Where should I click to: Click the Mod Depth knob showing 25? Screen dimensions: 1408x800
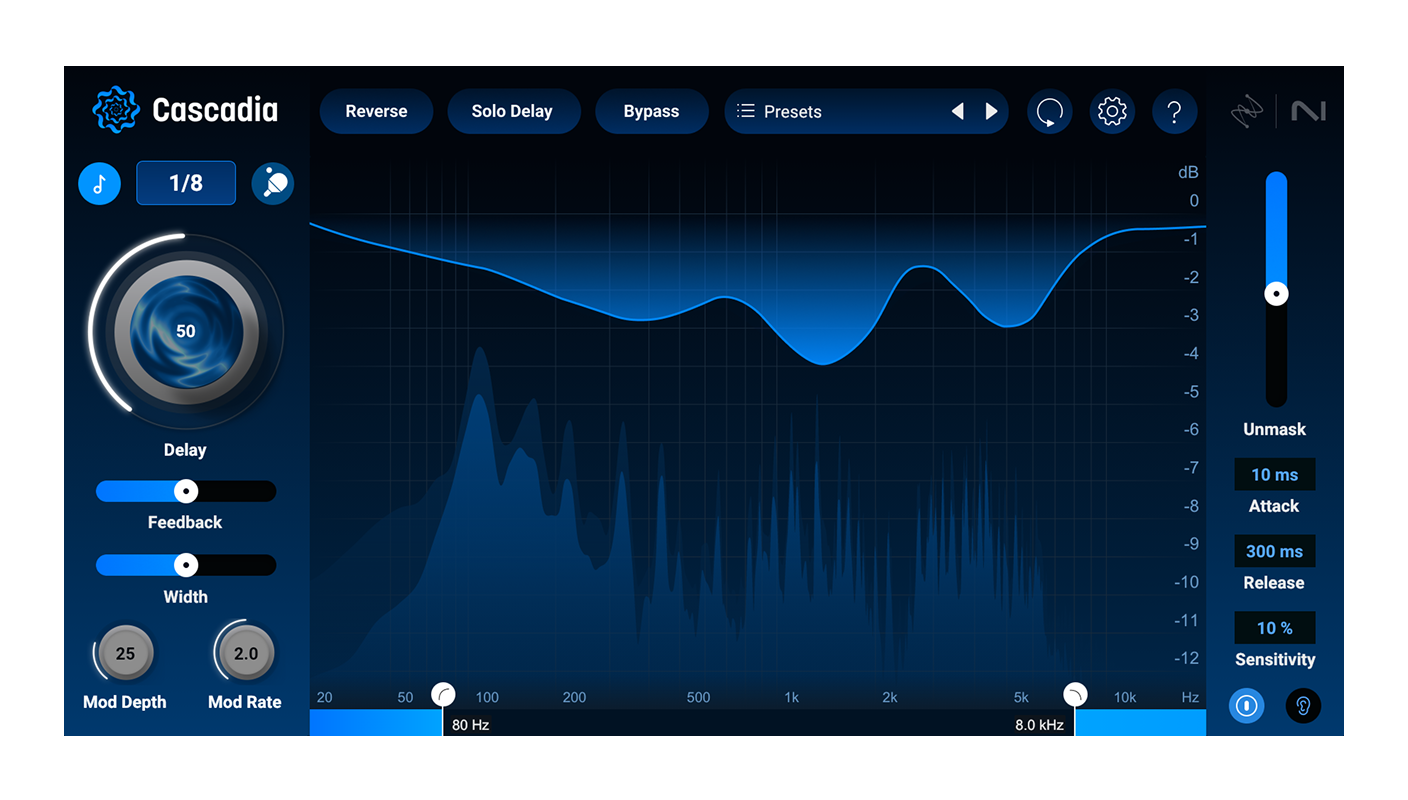point(125,654)
